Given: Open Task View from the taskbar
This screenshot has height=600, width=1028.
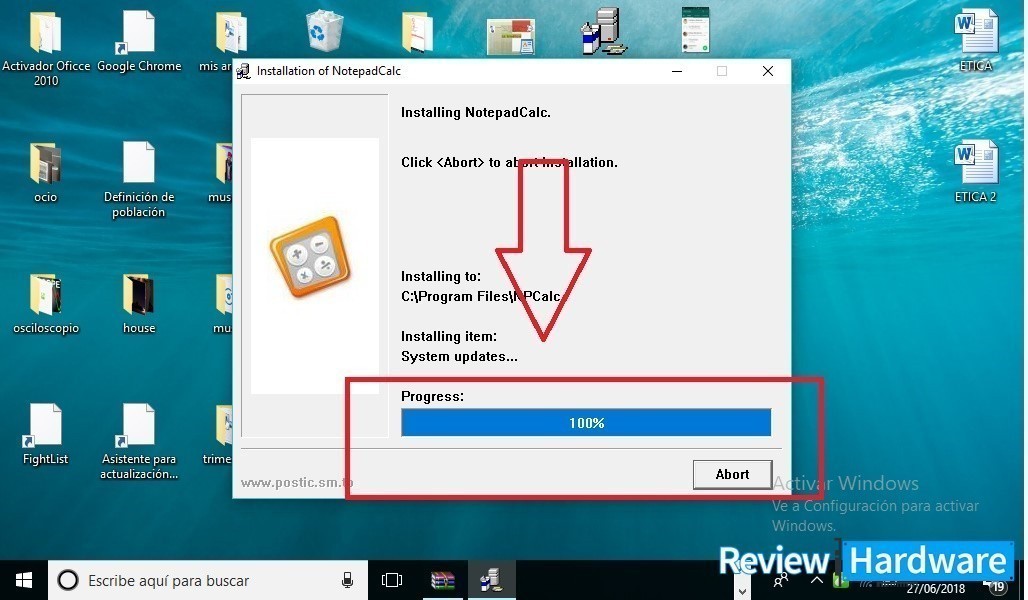Looking at the screenshot, I should [x=392, y=580].
